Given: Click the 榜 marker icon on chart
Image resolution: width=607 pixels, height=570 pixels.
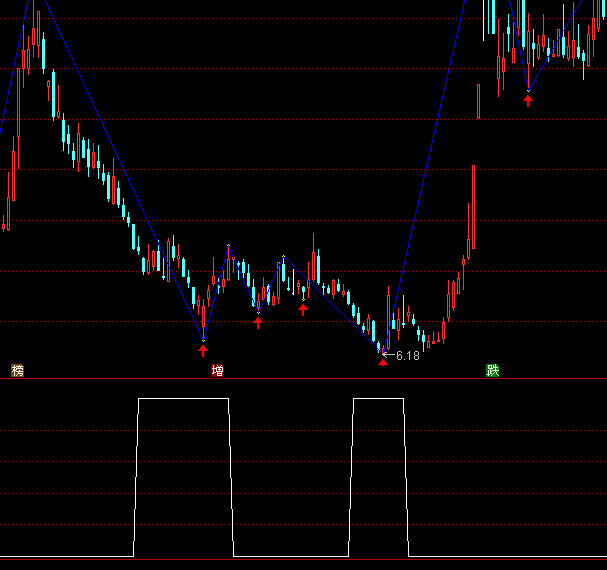Looking at the screenshot, I should 17,371.
